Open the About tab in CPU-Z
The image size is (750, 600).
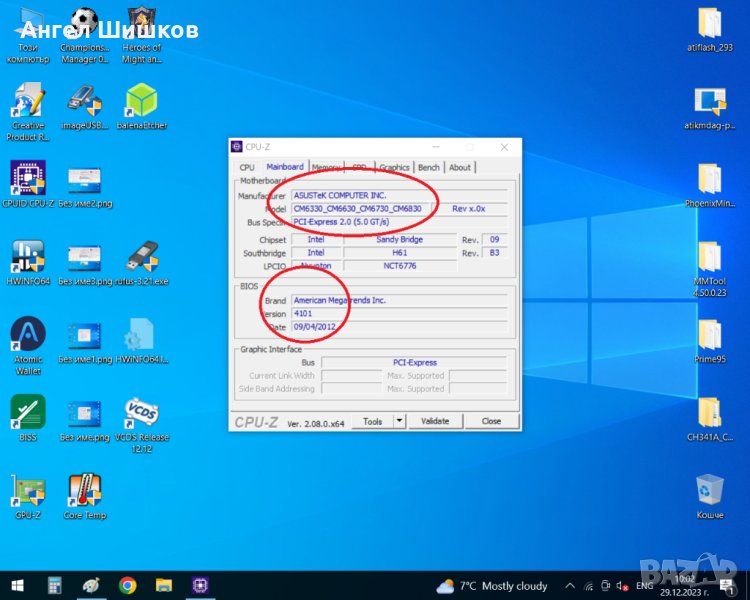pyautogui.click(x=460, y=168)
